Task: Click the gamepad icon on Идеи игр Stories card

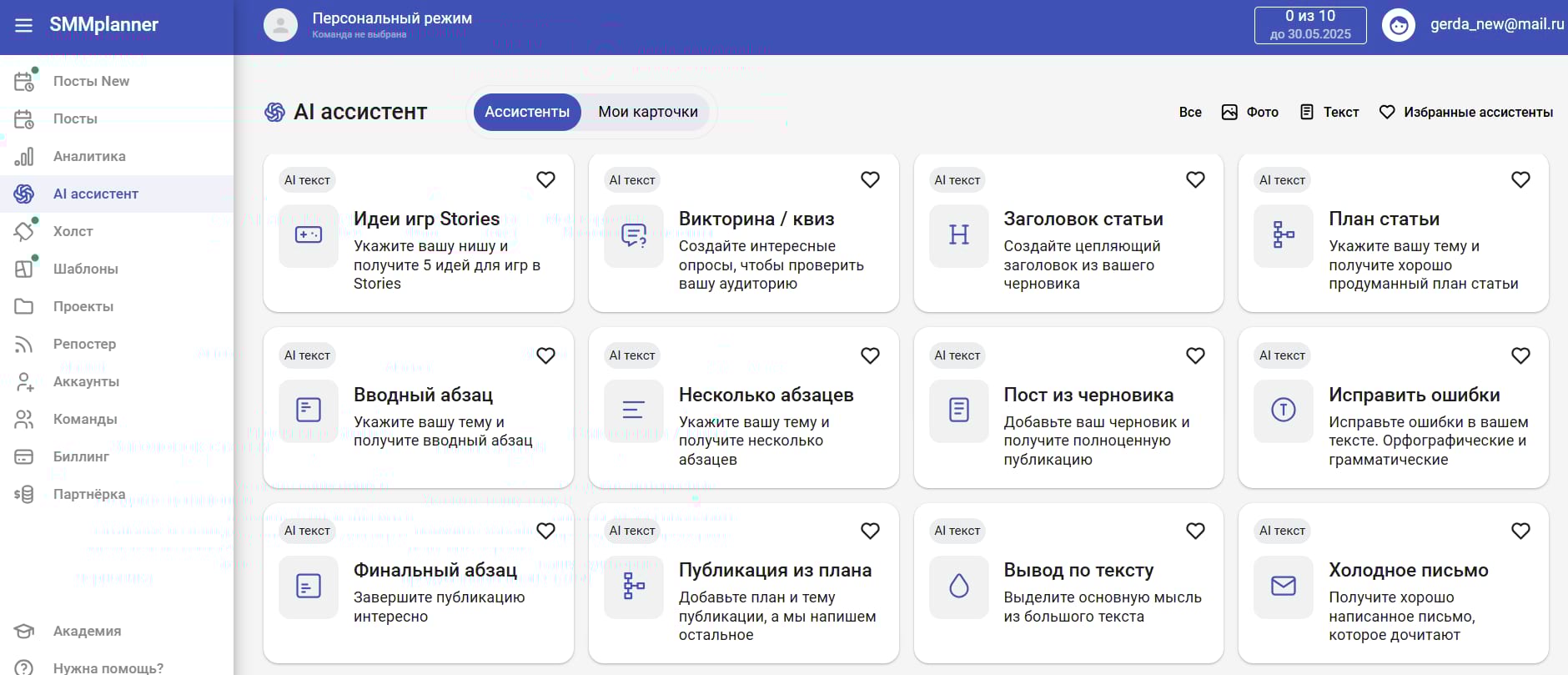Action: point(309,236)
